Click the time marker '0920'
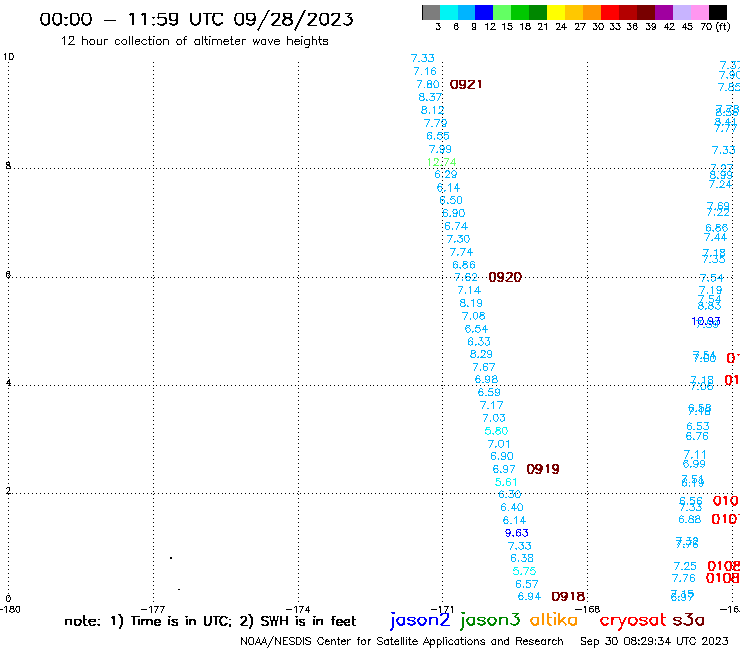The width and height of the screenshot is (740, 650). pos(505,277)
